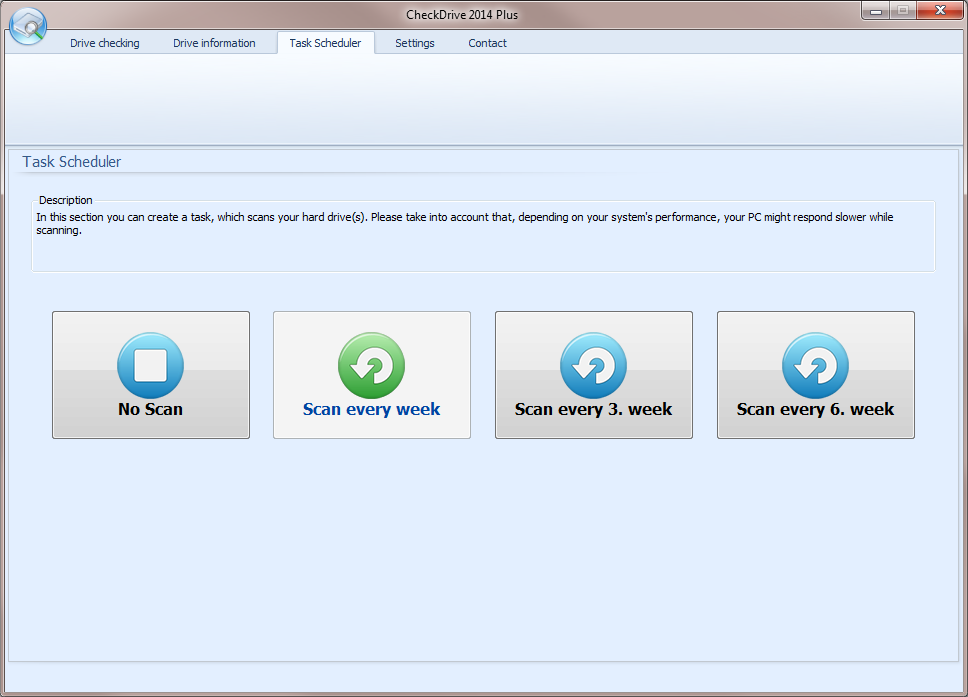Open the Drive checking tab
Screen dimensions: 968x697
pos(104,43)
